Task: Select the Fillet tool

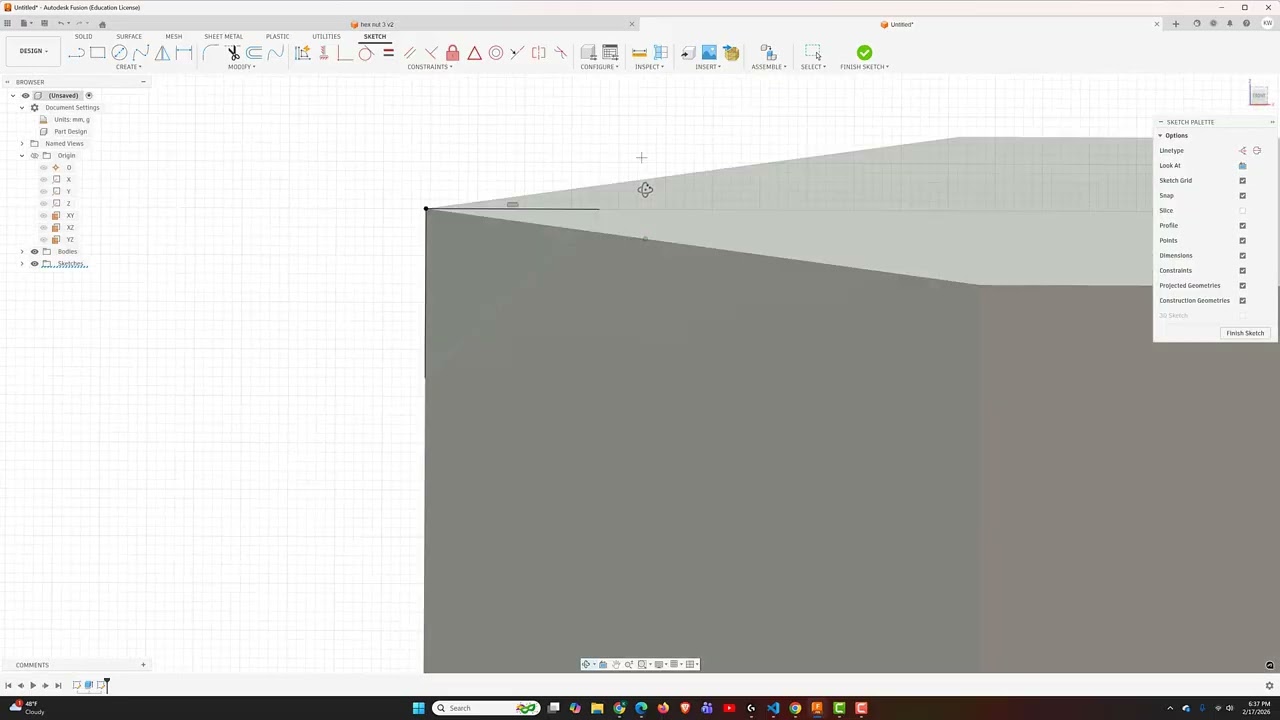Action: pos(211,53)
